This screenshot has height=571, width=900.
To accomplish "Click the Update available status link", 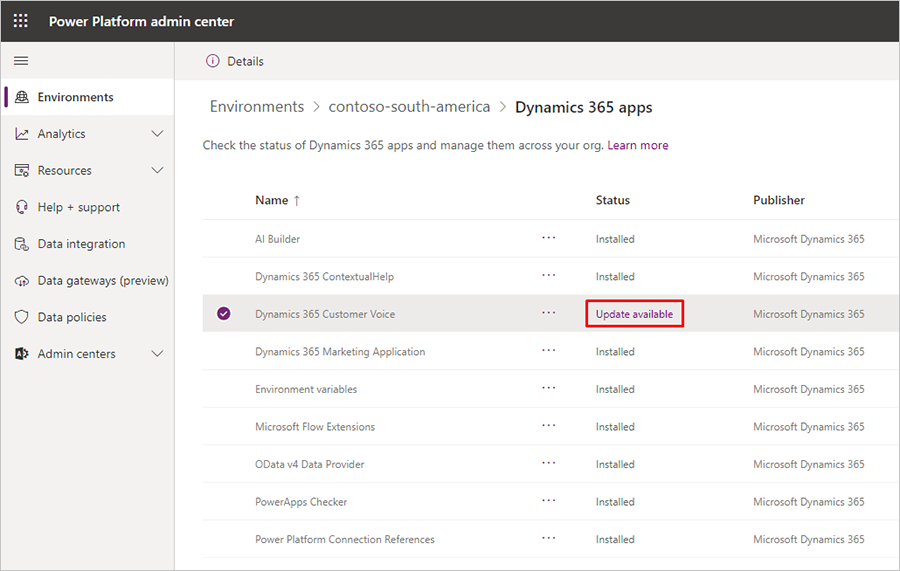I will (x=634, y=314).
